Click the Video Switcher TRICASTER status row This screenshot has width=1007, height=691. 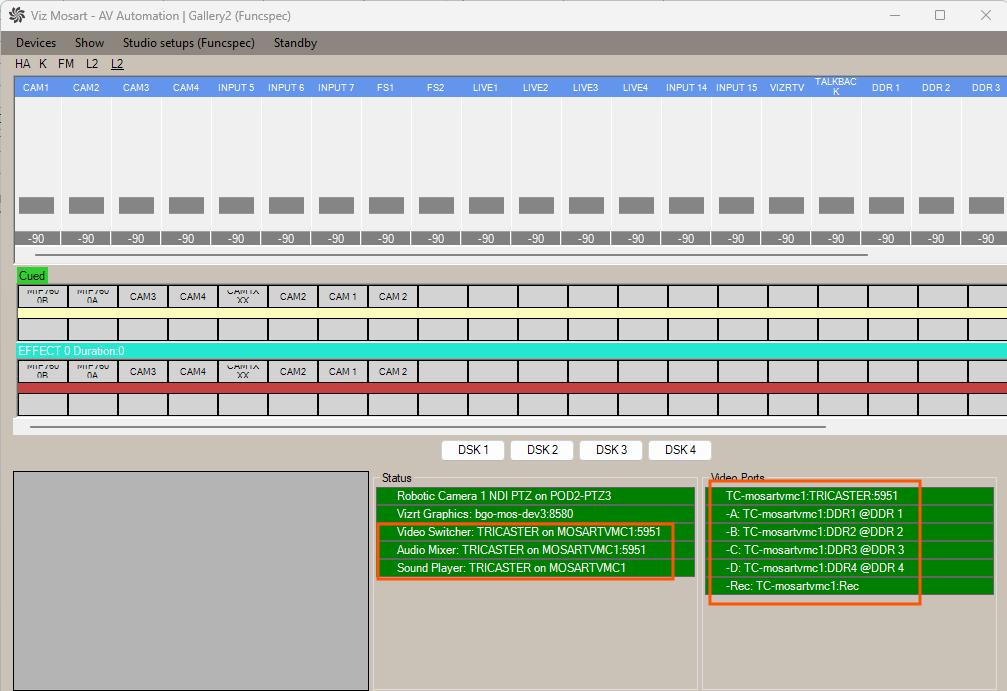(x=528, y=532)
